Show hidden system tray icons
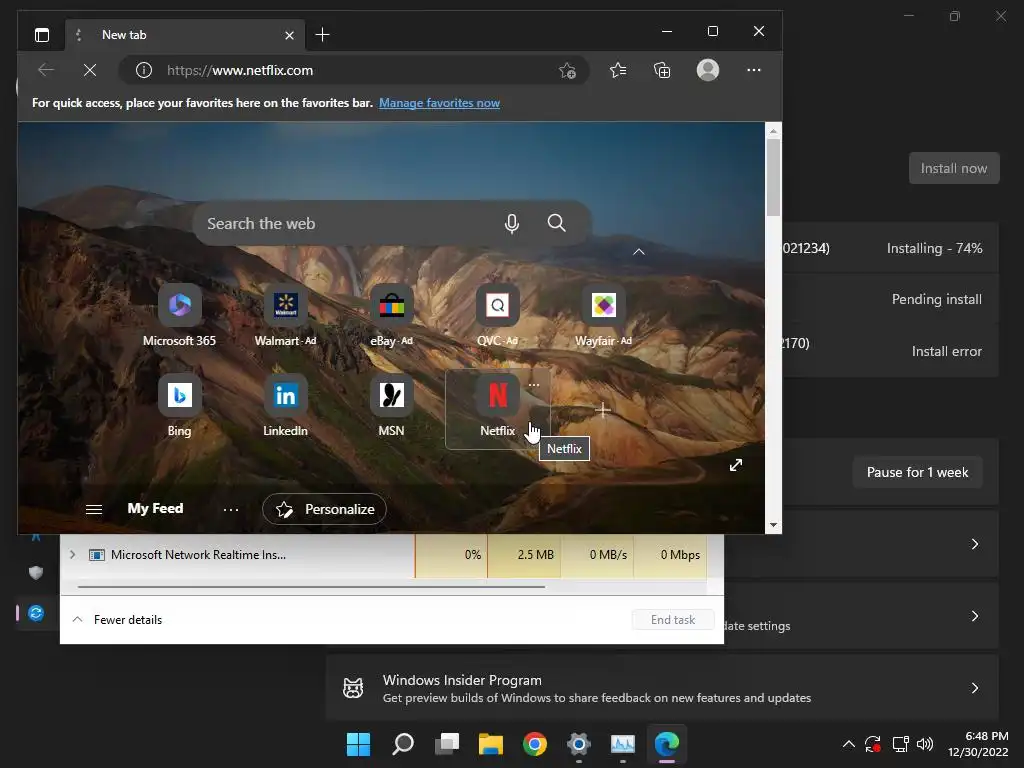Screen dimensions: 1024x768 [x=848, y=744]
